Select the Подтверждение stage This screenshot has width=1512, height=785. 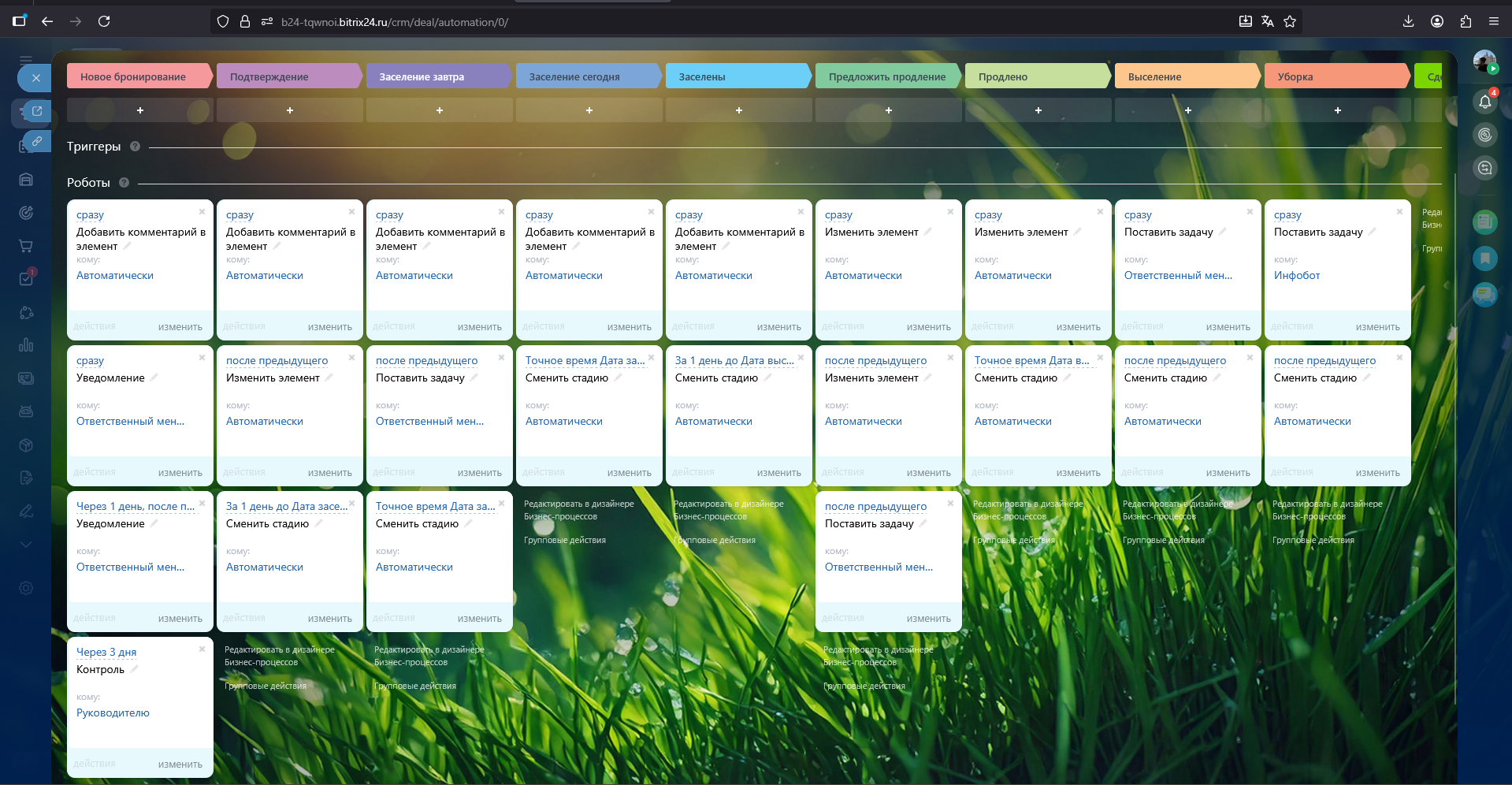[288, 76]
